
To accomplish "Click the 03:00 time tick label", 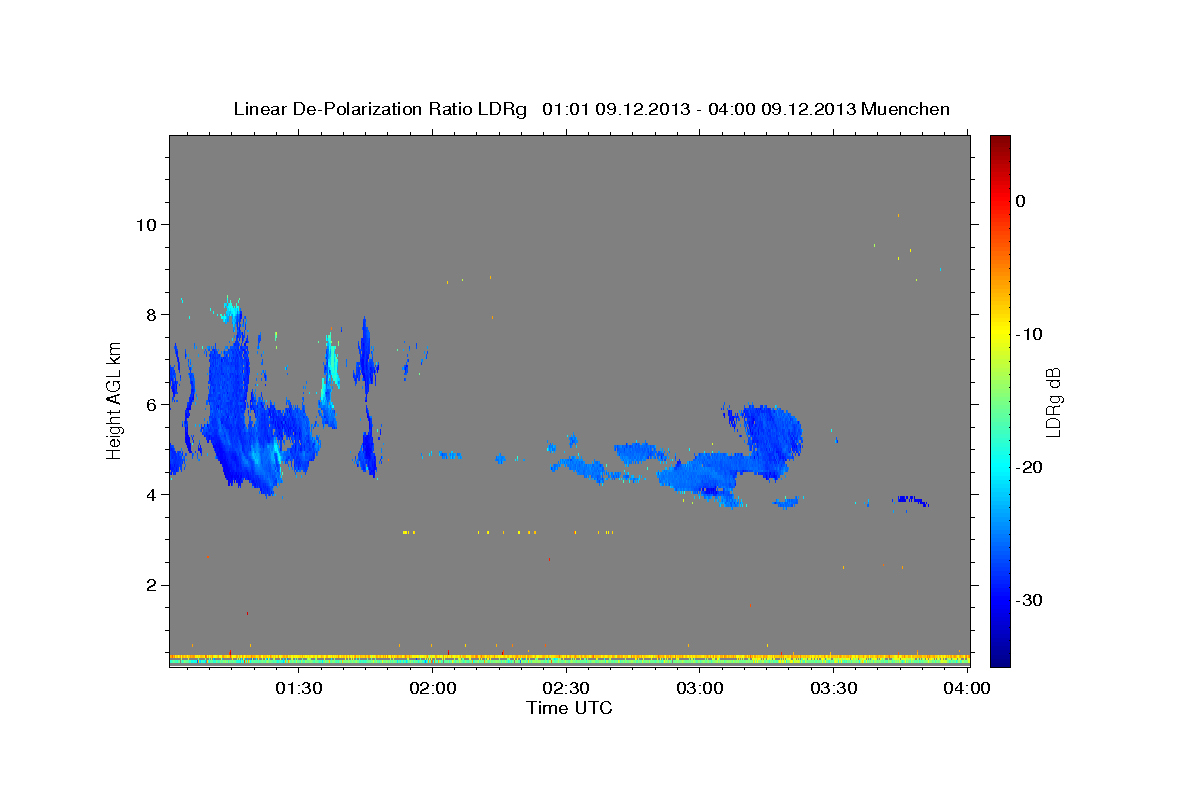I will 699,688.
